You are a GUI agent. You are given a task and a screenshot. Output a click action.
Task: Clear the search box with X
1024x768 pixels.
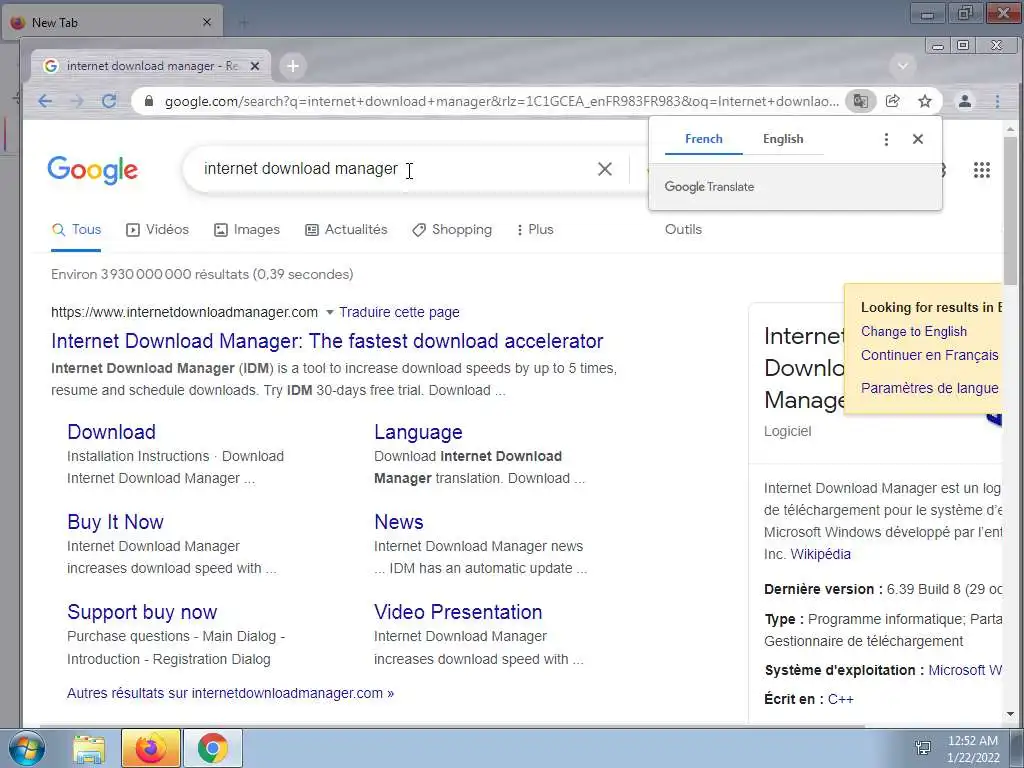point(605,169)
